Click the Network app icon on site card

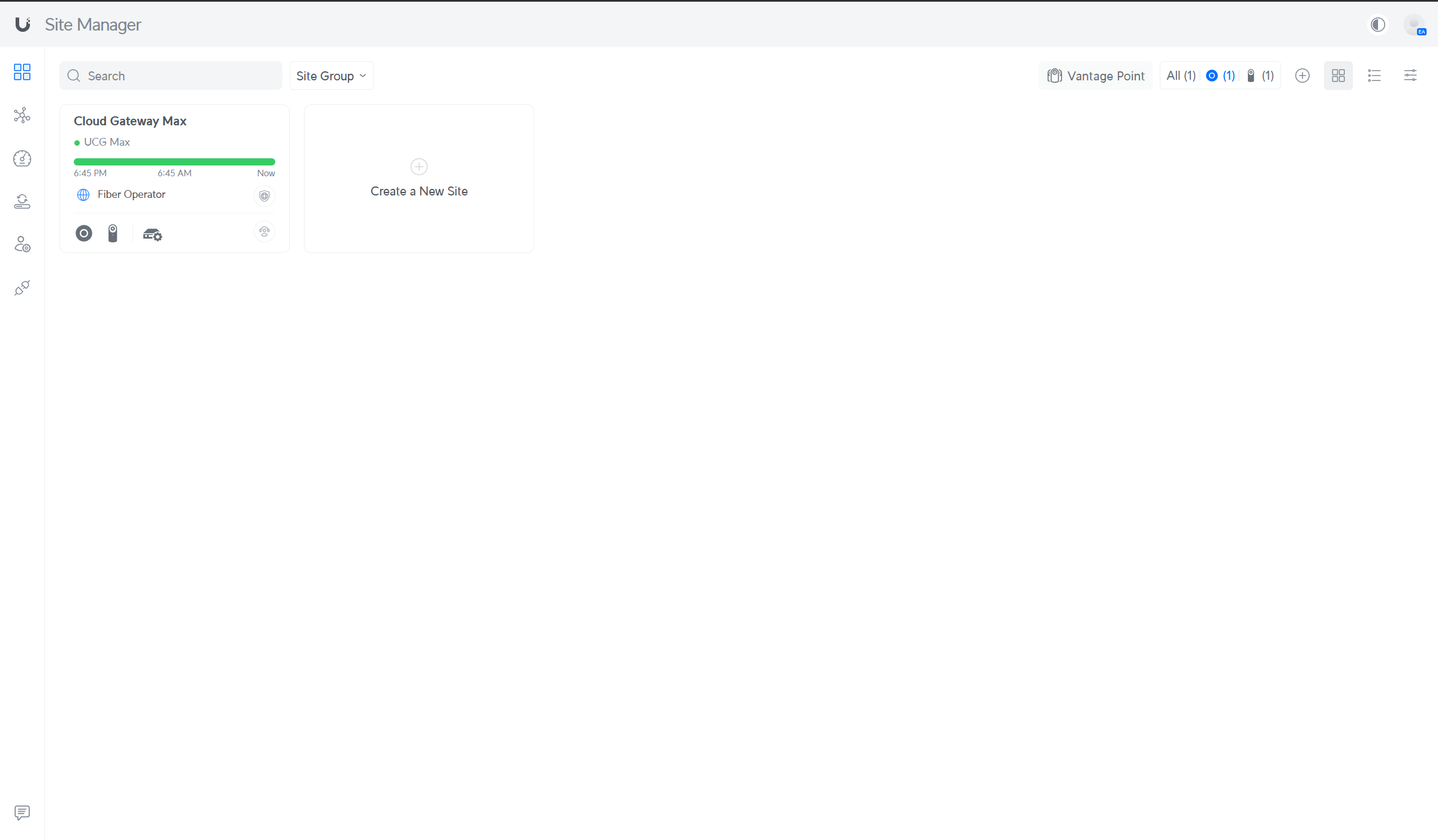[84, 233]
